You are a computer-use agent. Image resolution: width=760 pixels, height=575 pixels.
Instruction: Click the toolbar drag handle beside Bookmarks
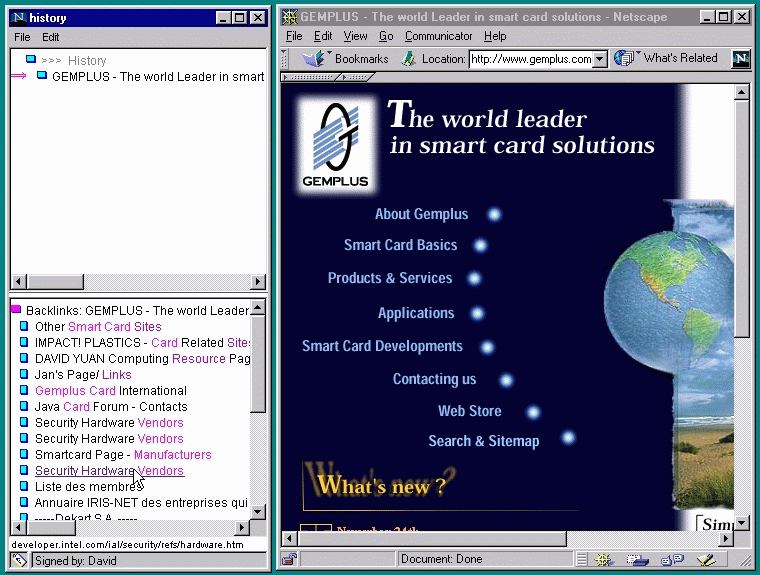click(285, 59)
